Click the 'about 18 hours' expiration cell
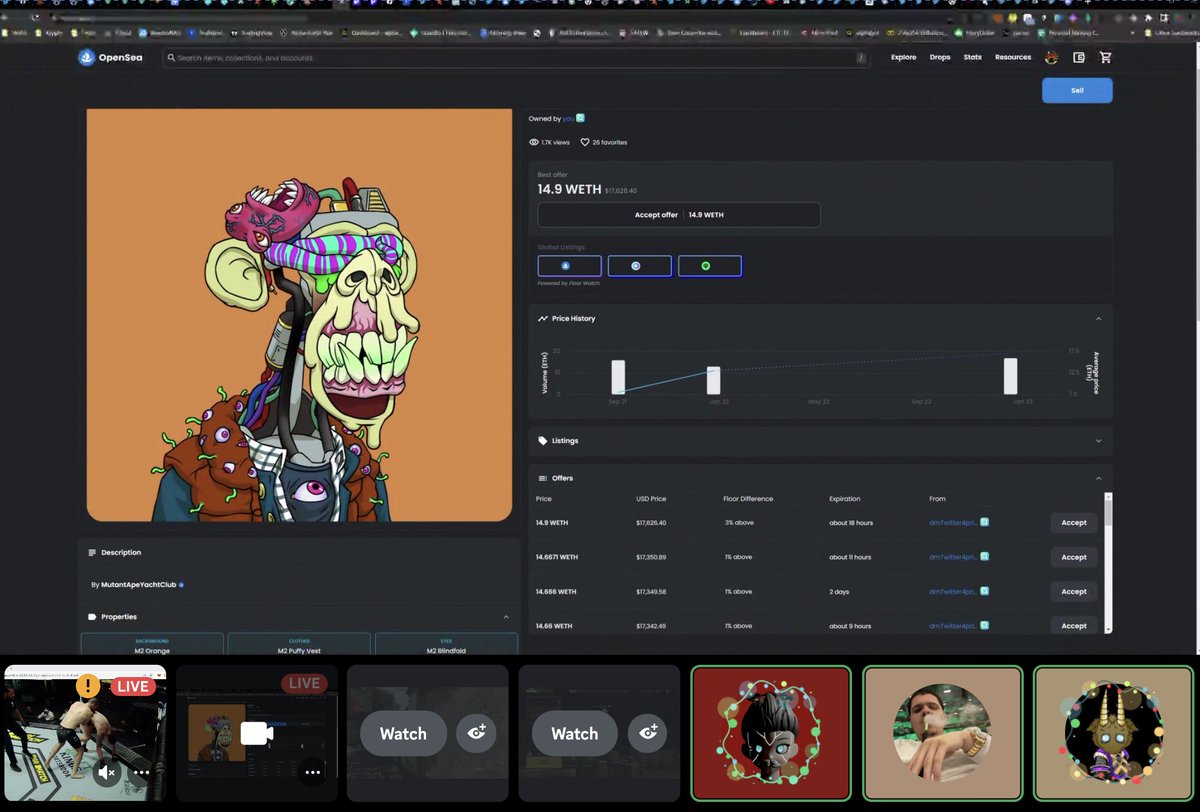Viewport: 1200px width, 812px height. pyautogui.click(x=851, y=523)
